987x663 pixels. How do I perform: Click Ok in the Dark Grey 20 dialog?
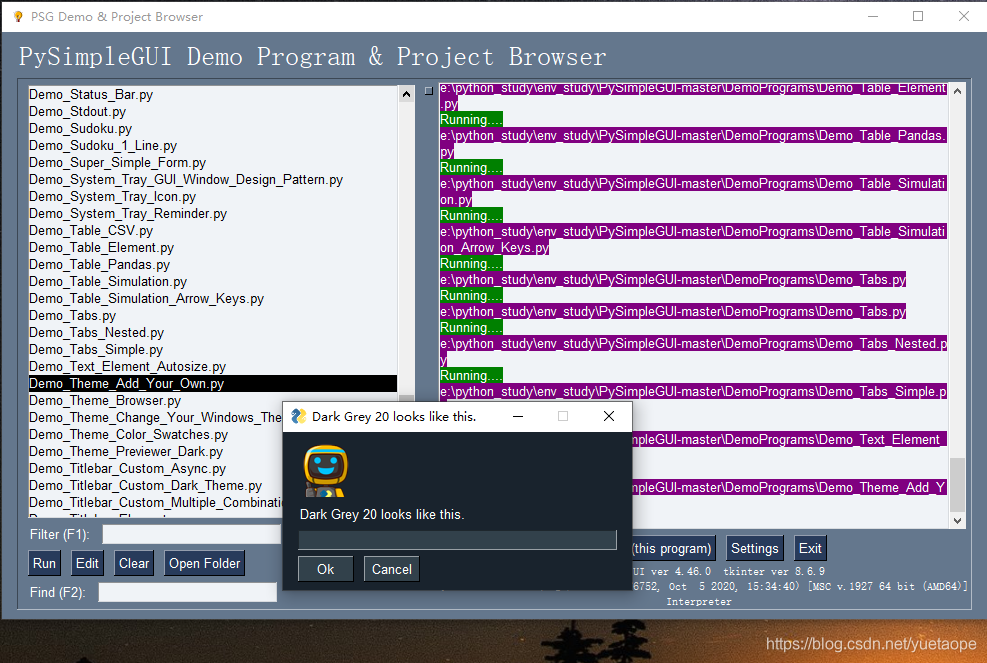(325, 569)
